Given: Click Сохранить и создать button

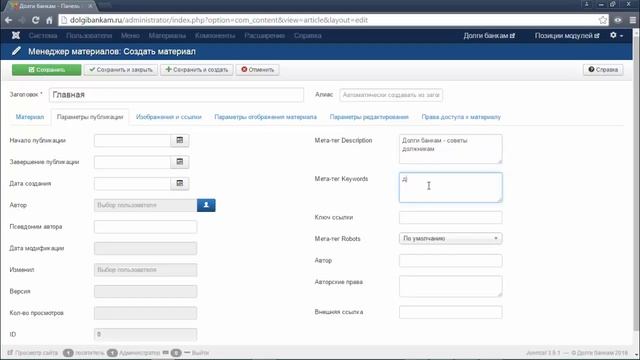Looking at the screenshot, I should coord(197,70).
